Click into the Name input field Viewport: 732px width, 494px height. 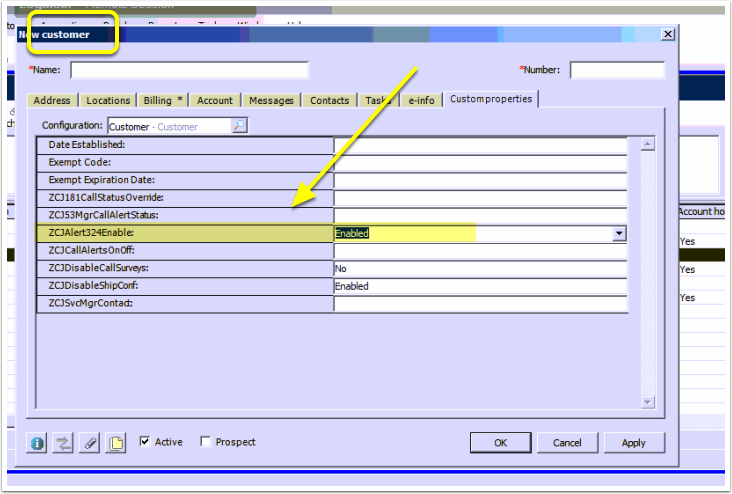coord(190,70)
